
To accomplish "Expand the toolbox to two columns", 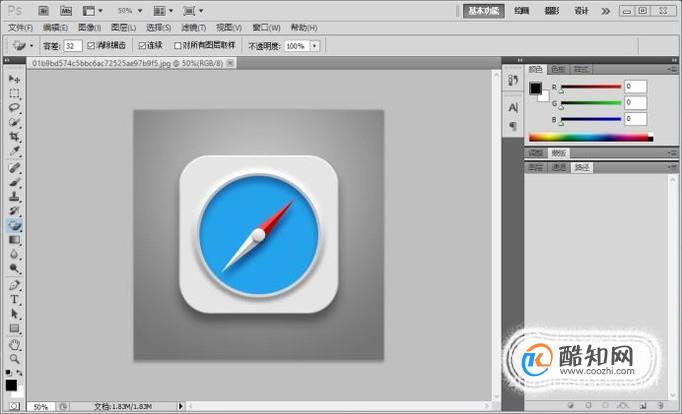I will tap(7, 60).
